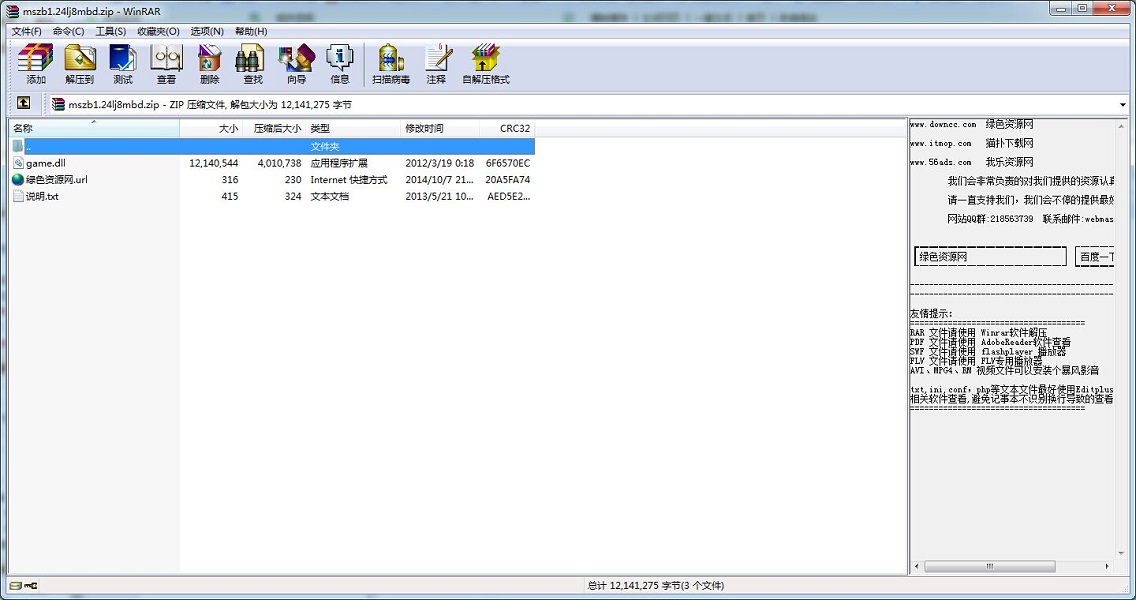
Task: Sort by 修改时间 column header
Action: click(440, 128)
